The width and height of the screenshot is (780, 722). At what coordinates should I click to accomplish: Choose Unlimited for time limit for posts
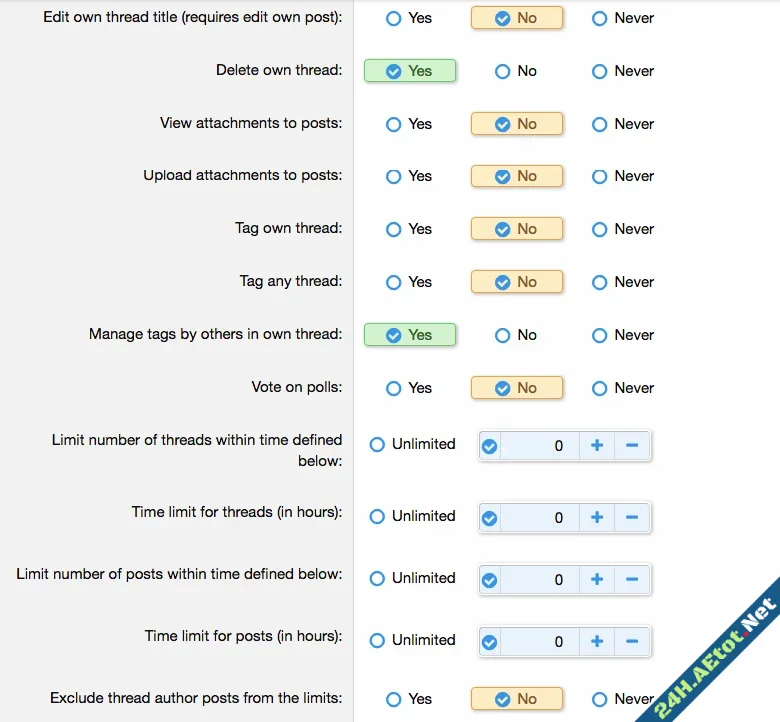click(378, 640)
